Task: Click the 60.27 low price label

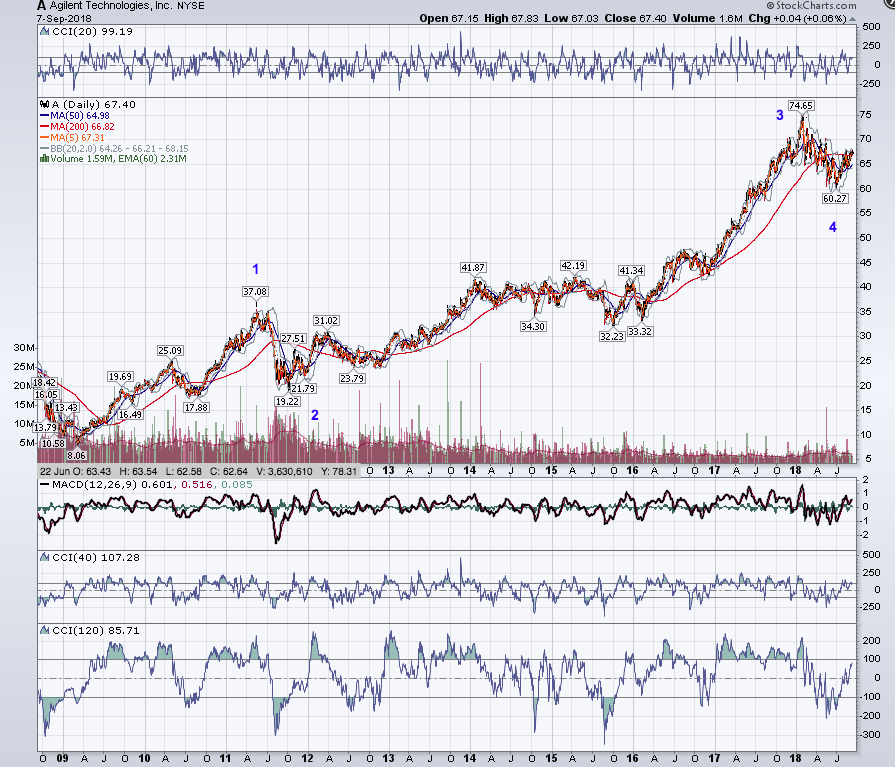Action: (834, 199)
